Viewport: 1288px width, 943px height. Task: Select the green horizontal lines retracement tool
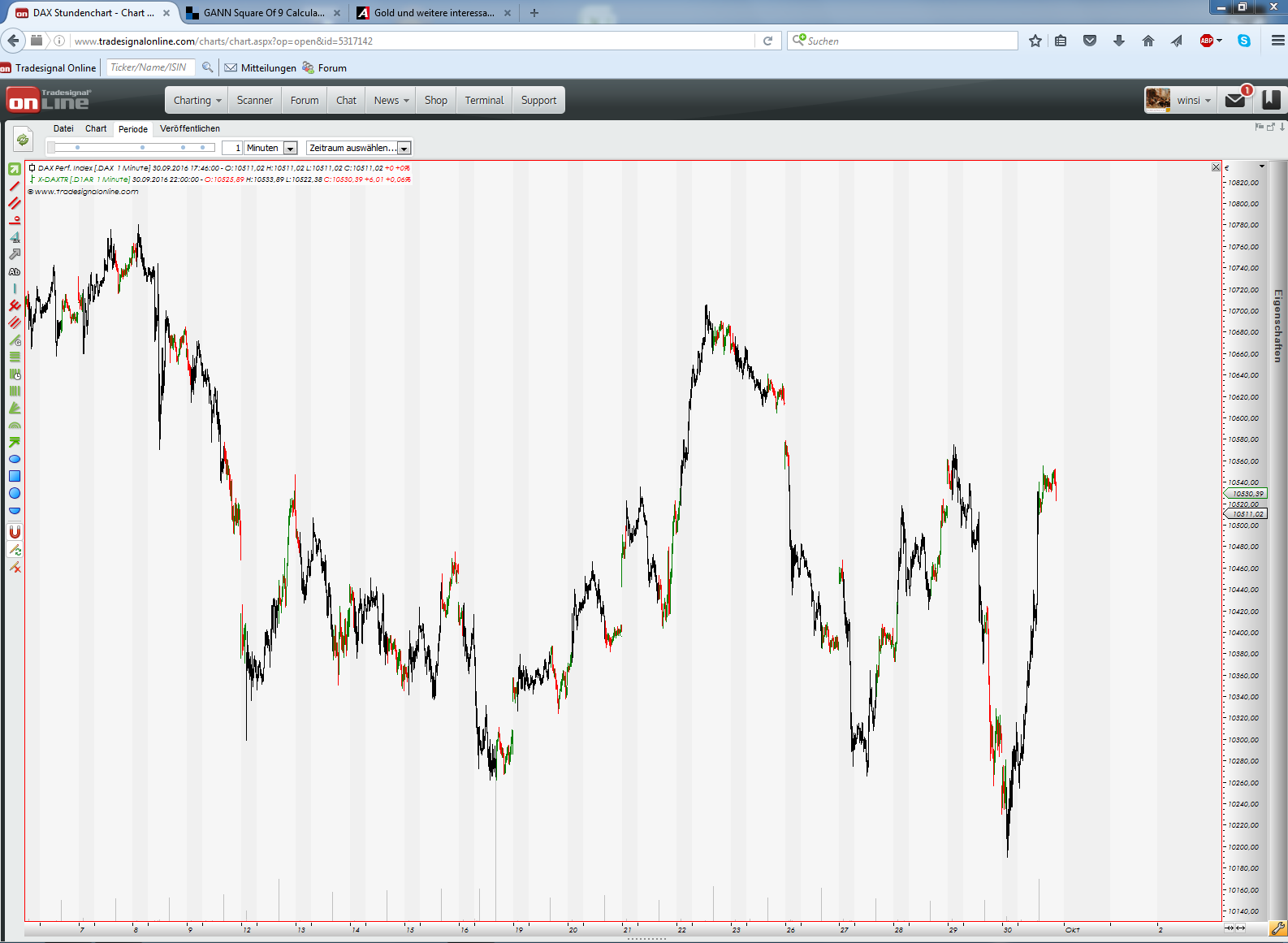15,357
